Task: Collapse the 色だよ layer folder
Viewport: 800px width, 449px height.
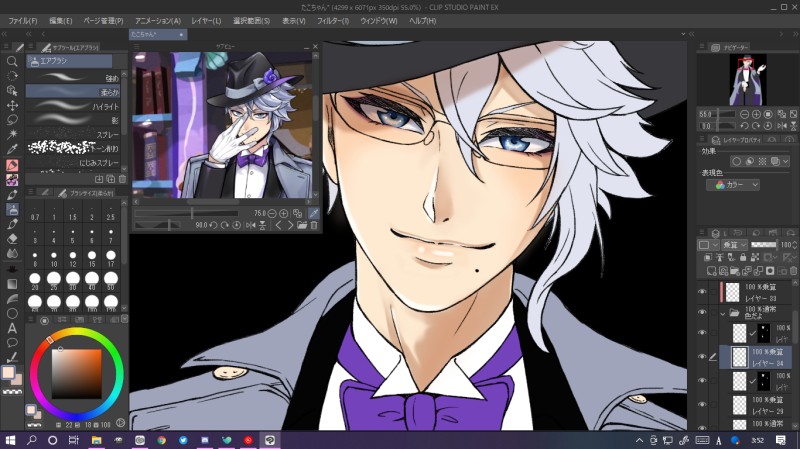Action: tap(723, 313)
